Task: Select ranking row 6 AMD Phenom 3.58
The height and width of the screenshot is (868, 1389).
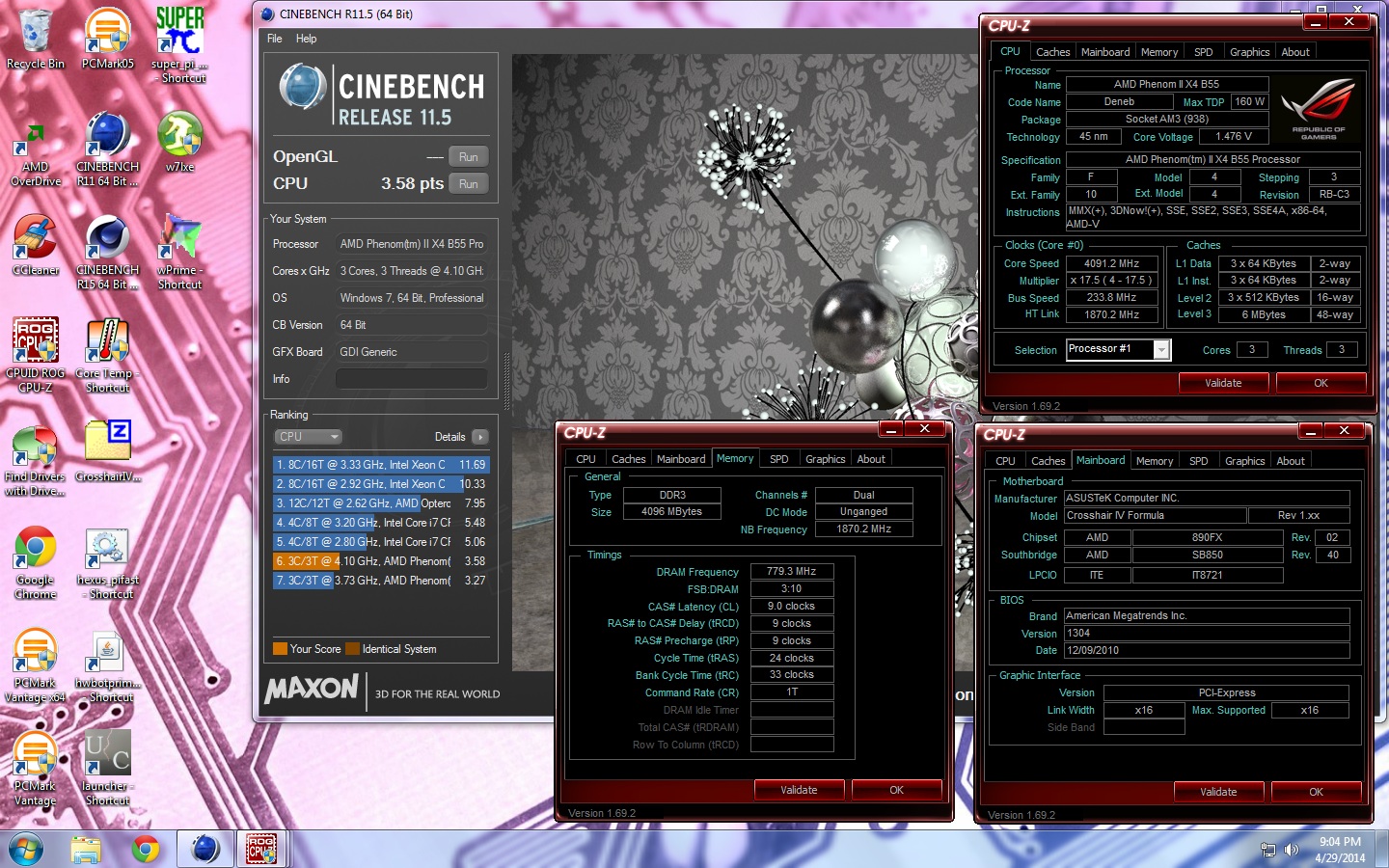Action: [381, 561]
